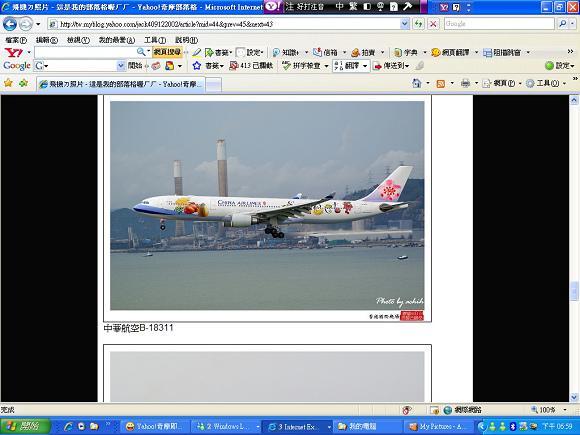Expand the zoom 100% dropdown arrow
Screen dimensions: 580x435
point(565,410)
